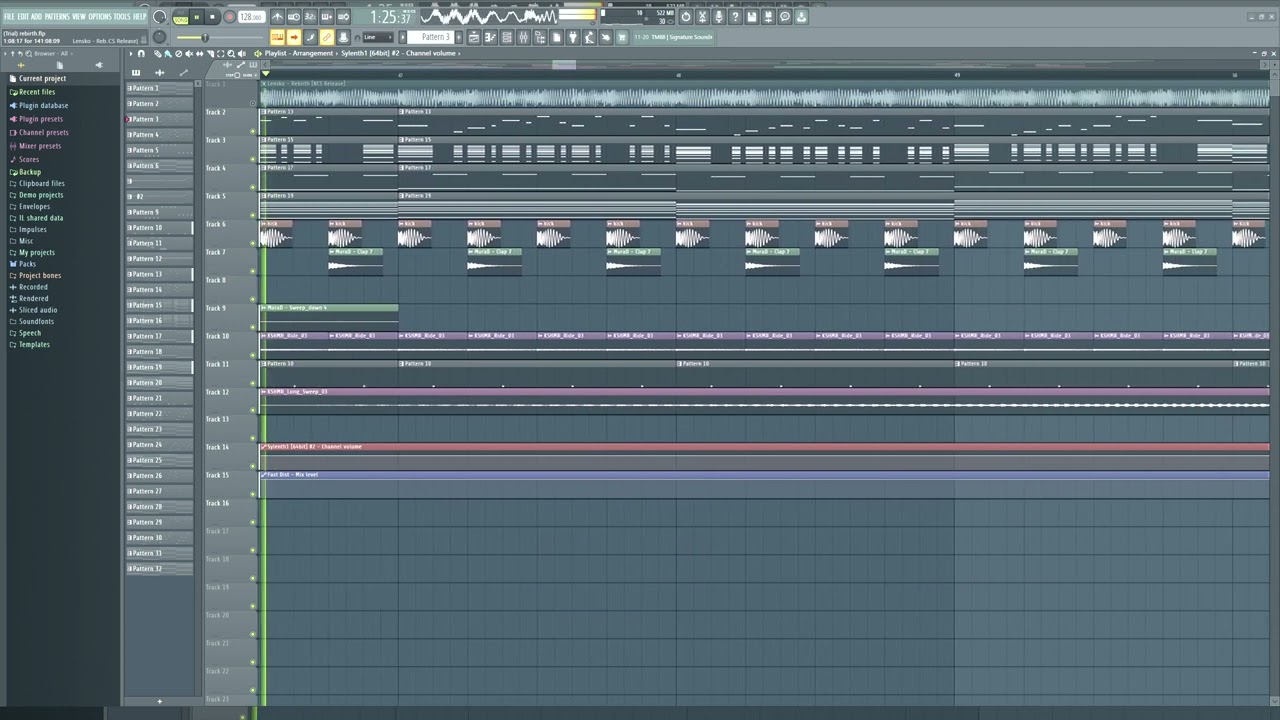
Task: Click the Play/Pause transport button
Action: (x=197, y=17)
